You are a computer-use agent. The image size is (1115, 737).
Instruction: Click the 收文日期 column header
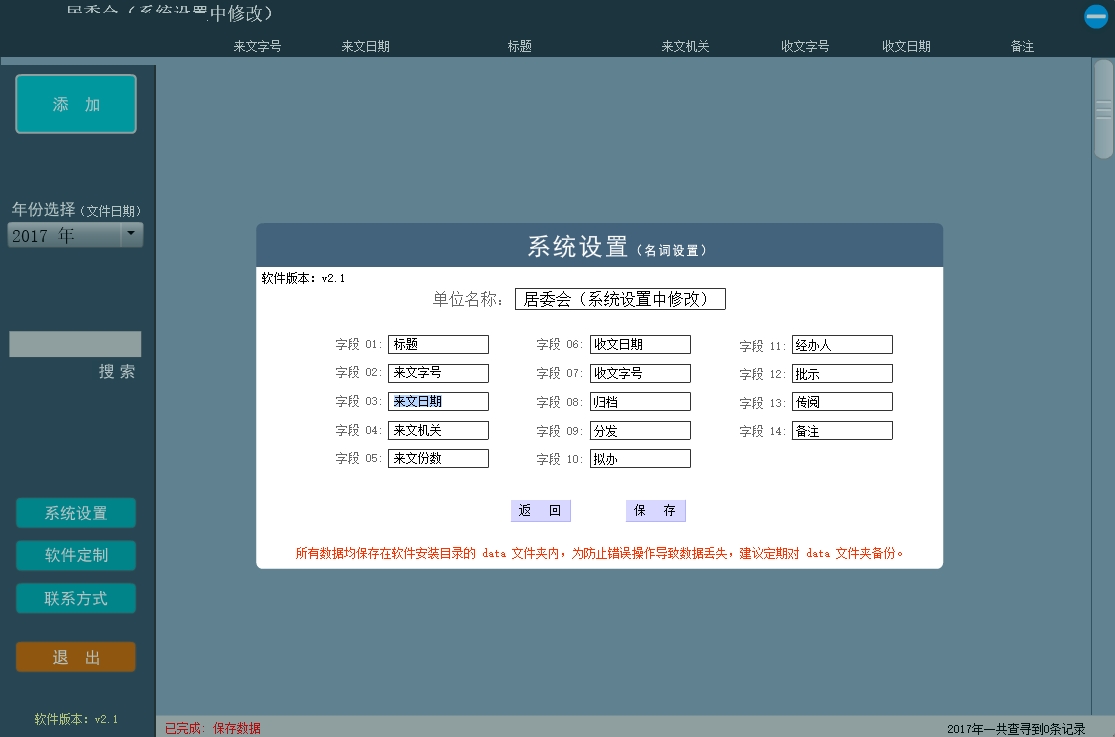pos(906,46)
